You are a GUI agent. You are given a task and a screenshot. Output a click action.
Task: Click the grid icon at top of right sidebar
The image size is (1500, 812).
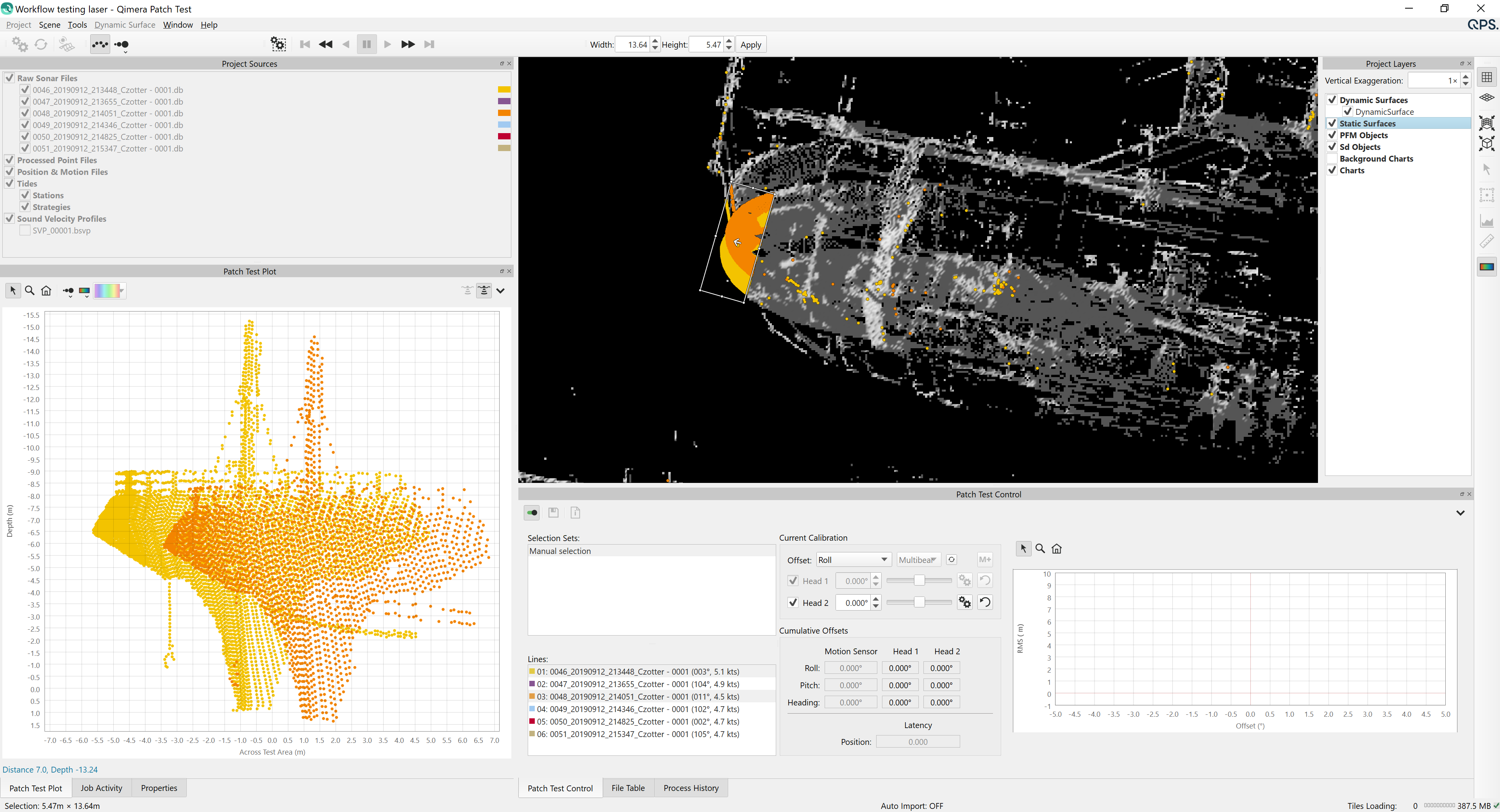coord(1487,77)
